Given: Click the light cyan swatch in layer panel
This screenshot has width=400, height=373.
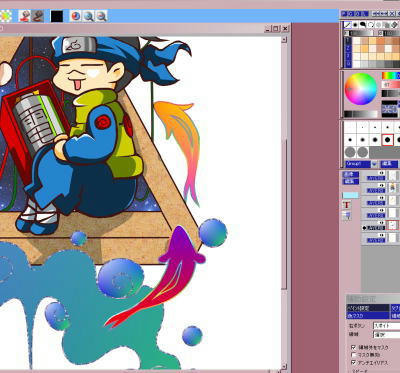Looking at the screenshot, I should (x=350, y=195).
